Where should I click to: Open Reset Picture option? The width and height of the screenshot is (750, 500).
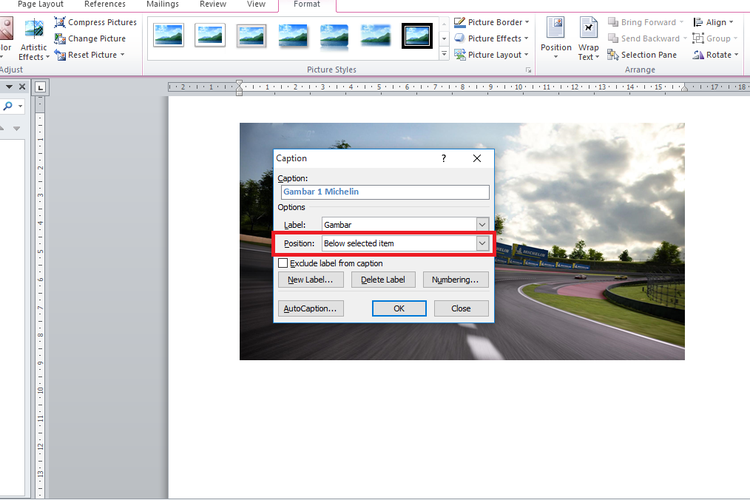coord(89,55)
